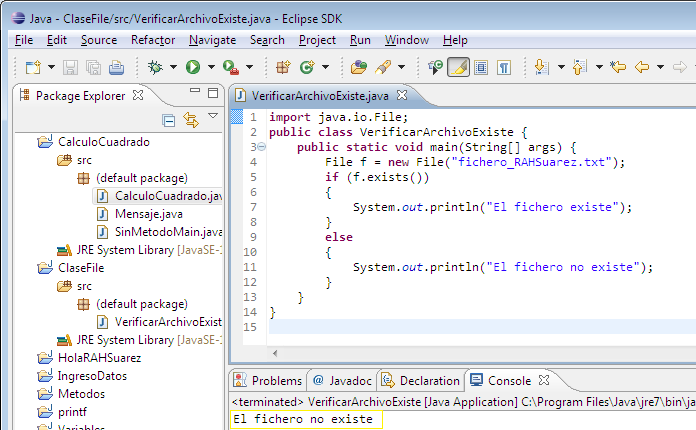This screenshot has width=696, height=430.
Task: Toggle Mark Occurrences highlighter button
Action: pos(459,67)
